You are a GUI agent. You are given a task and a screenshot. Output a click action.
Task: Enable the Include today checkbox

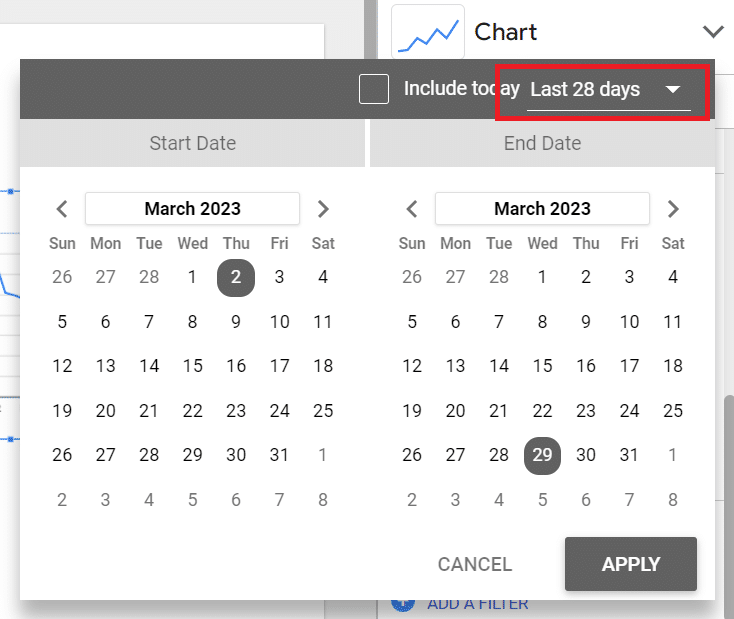(x=374, y=89)
